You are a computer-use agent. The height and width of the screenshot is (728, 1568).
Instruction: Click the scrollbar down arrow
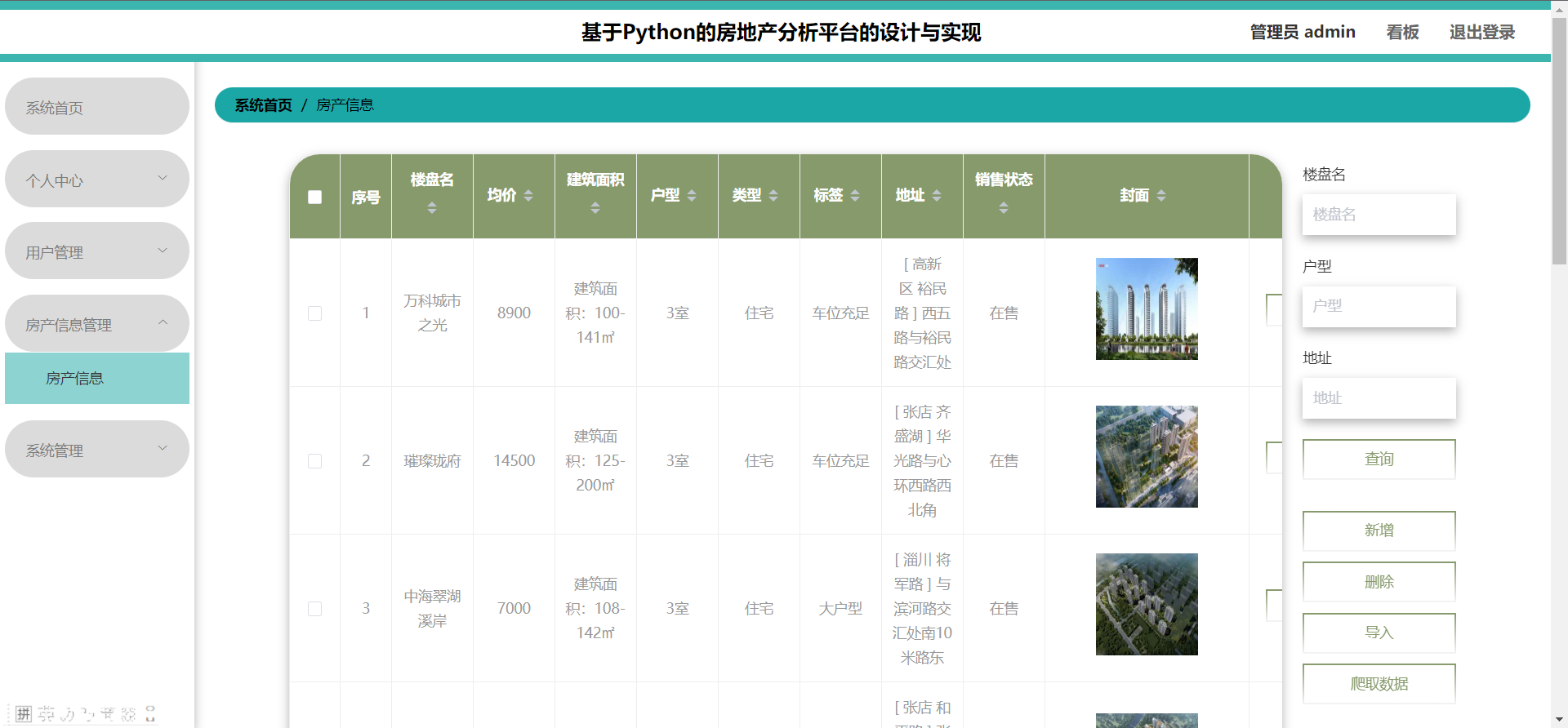pos(1559,720)
